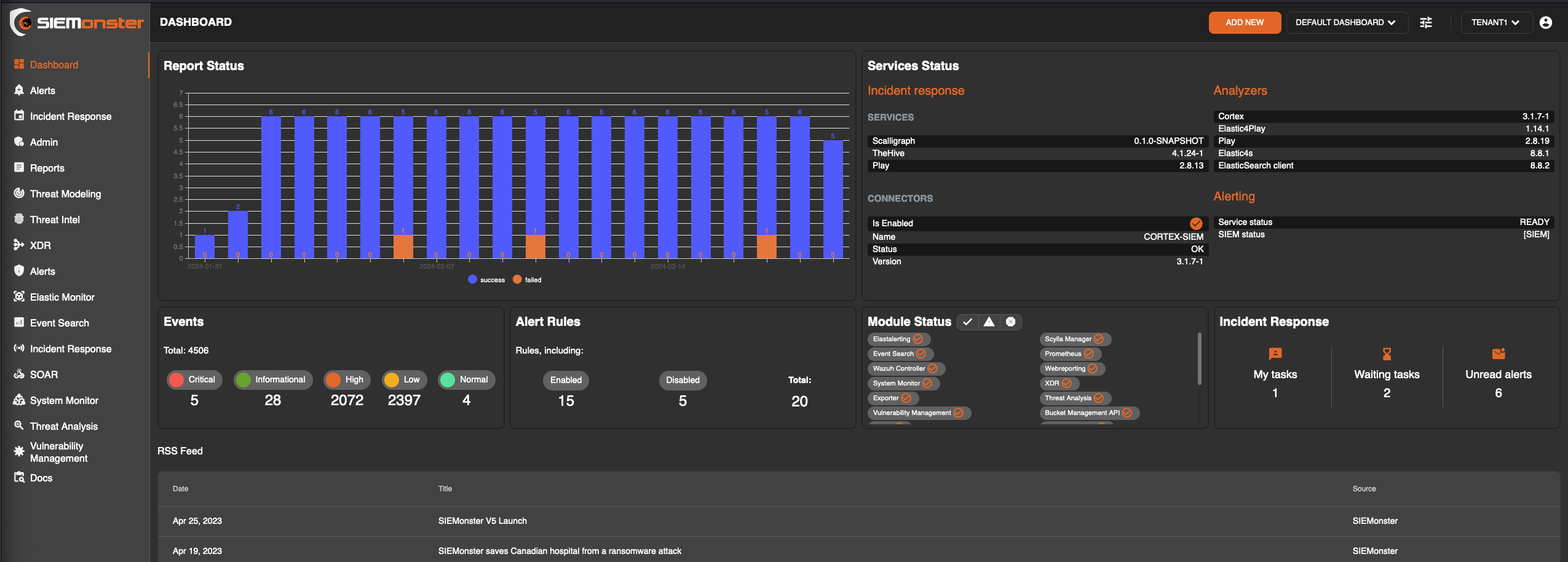This screenshot has height=562, width=1568.
Task: Click the Vulnerability Management gear icon
Action: (x=19, y=451)
